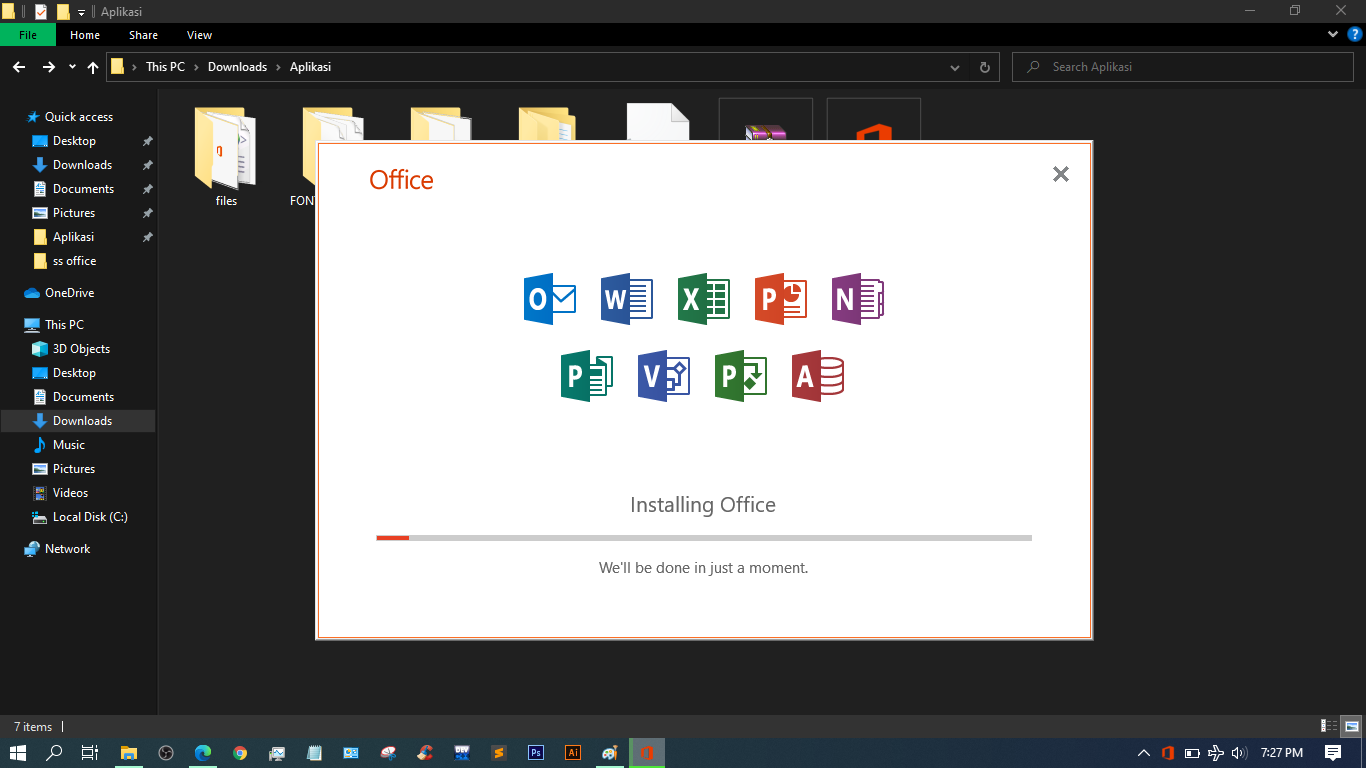The width and height of the screenshot is (1366, 768).
Task: Click the PowerPoint icon in the Office installer
Action: point(781,299)
